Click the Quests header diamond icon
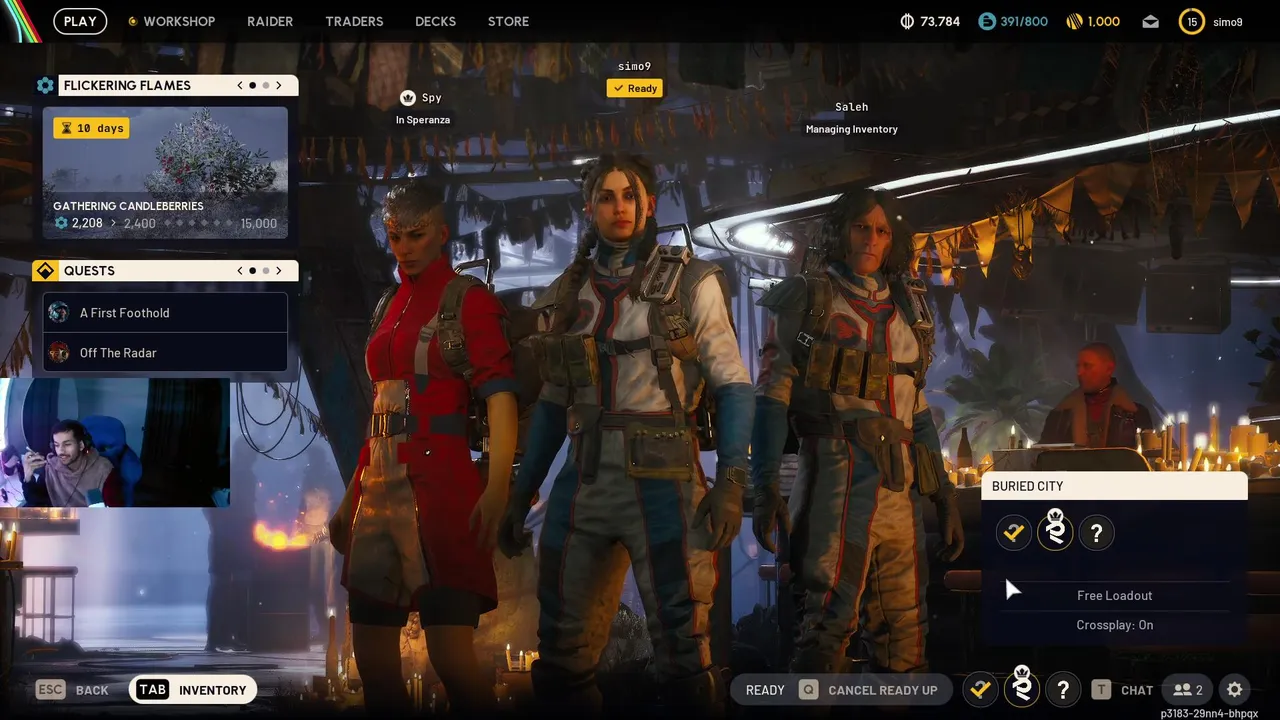The height and width of the screenshot is (720, 1280). coord(45,271)
